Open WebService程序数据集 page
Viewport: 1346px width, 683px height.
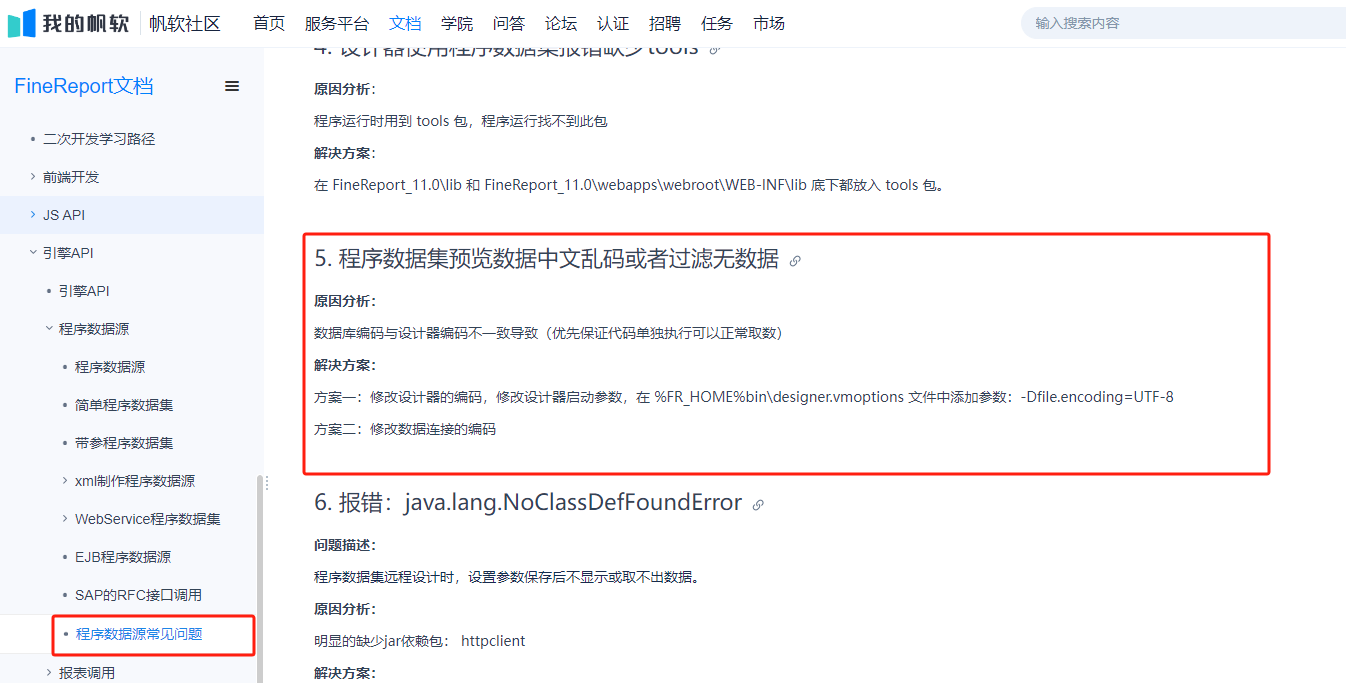(147, 519)
